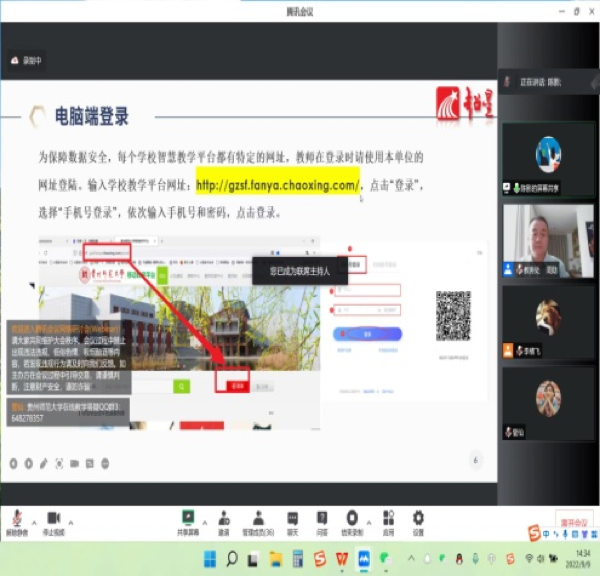600x576 pixels.
Task: Expand the audio options arrow beside microphone
Action: click(34, 521)
